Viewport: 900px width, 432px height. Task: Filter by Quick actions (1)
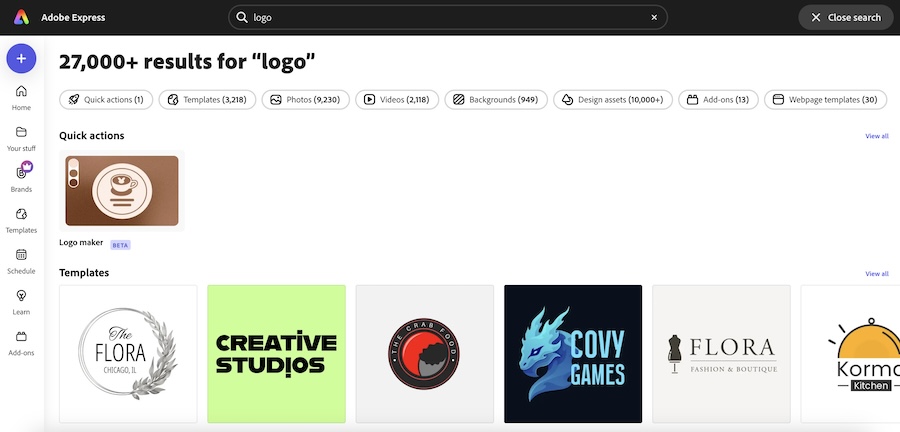(x=106, y=99)
